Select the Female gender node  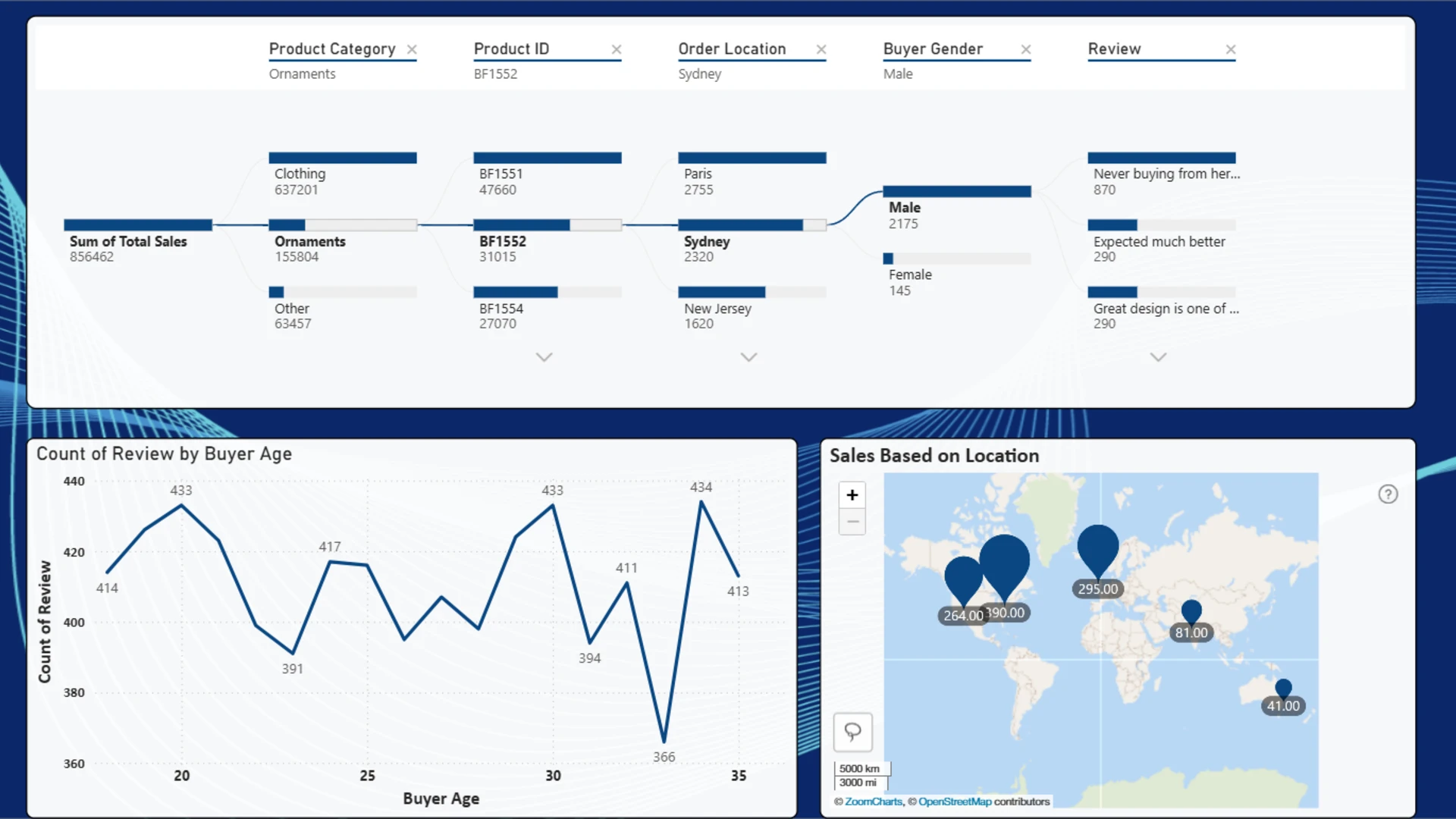click(957, 275)
